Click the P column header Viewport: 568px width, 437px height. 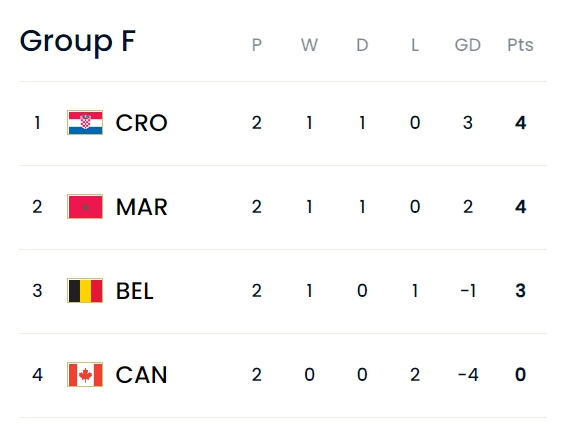[x=256, y=45]
